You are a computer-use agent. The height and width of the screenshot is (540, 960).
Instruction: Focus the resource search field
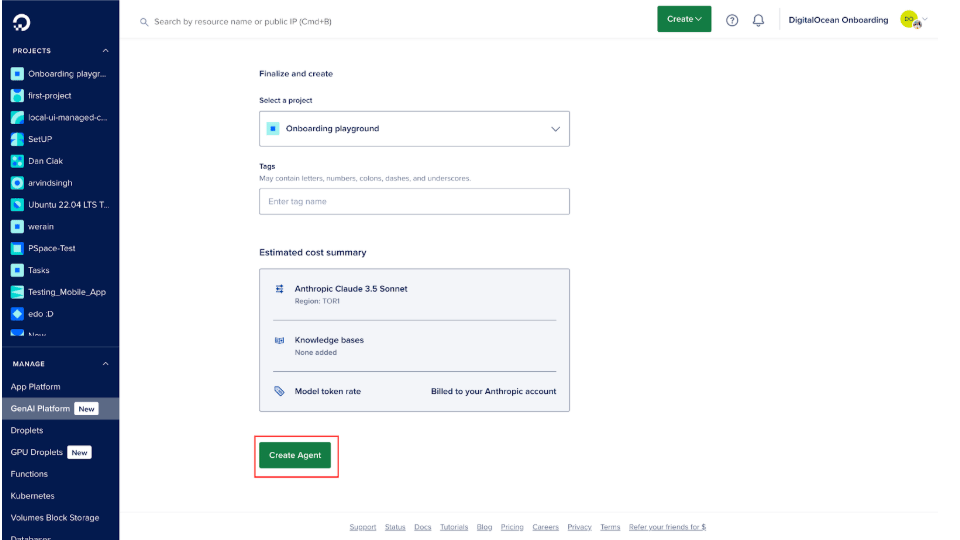tap(242, 21)
